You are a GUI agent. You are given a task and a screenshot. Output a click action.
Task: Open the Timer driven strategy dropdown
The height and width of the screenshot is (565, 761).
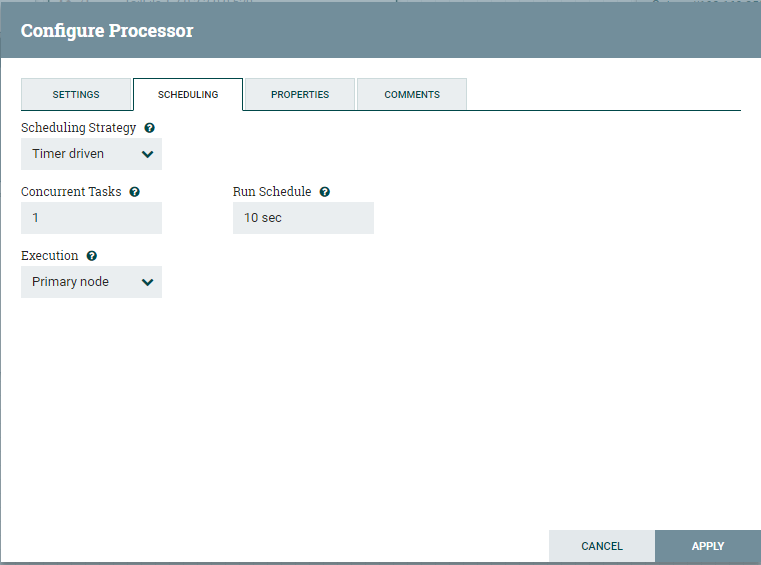[x=91, y=154]
